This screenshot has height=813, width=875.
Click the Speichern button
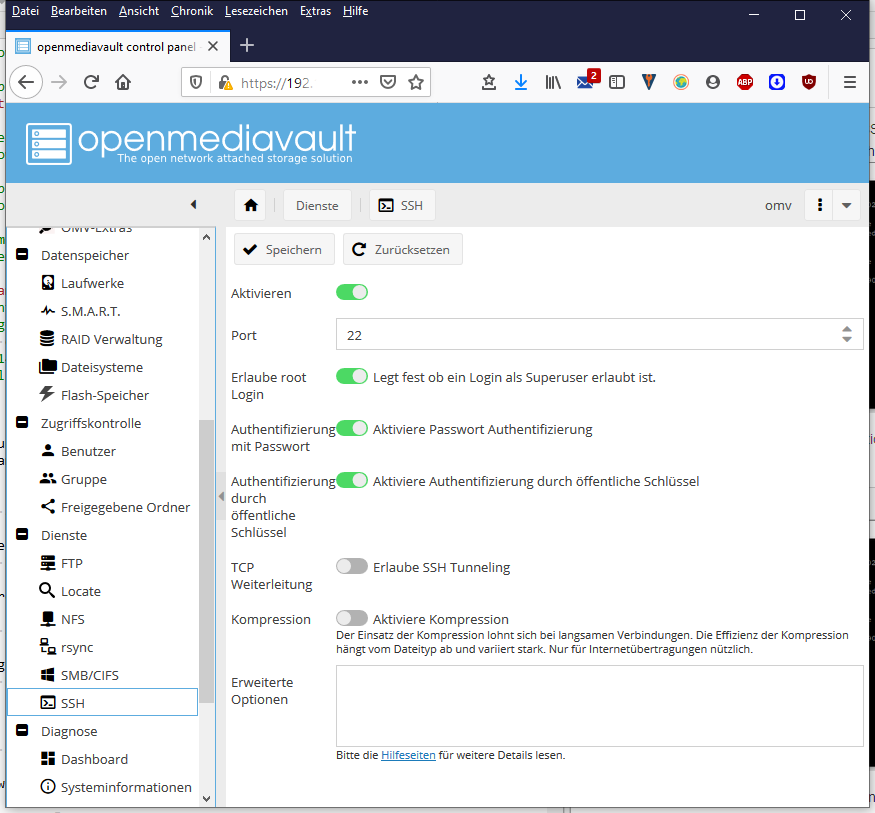[283, 249]
